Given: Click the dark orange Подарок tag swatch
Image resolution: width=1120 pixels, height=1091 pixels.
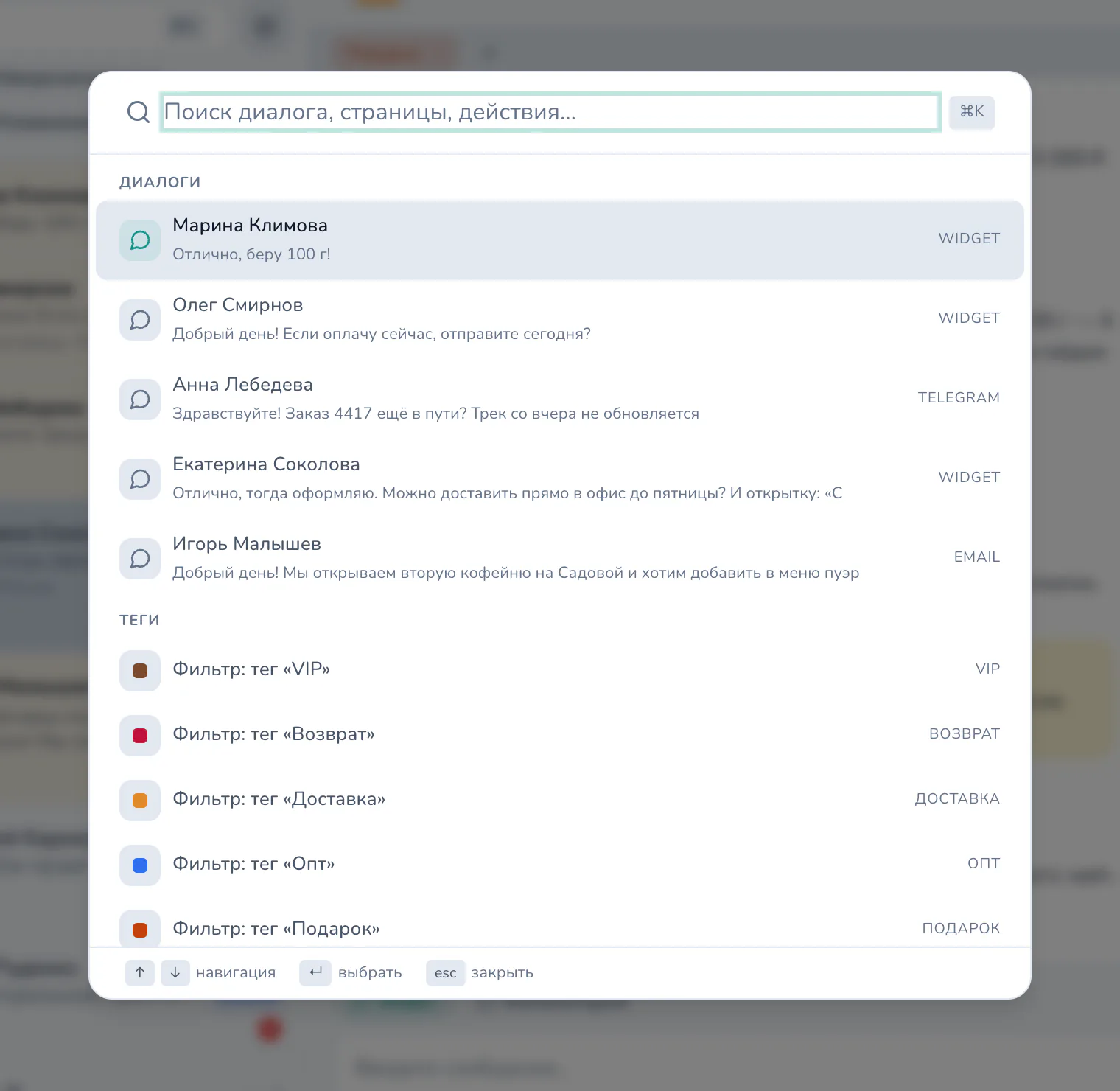Looking at the screenshot, I should (x=140, y=930).
